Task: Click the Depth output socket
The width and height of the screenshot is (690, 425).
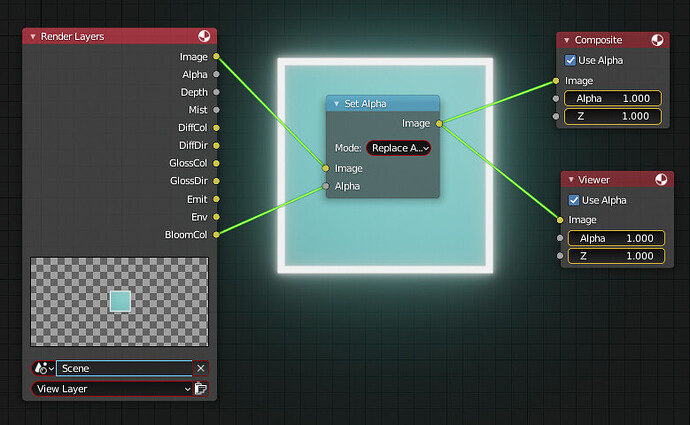Action: [216, 92]
